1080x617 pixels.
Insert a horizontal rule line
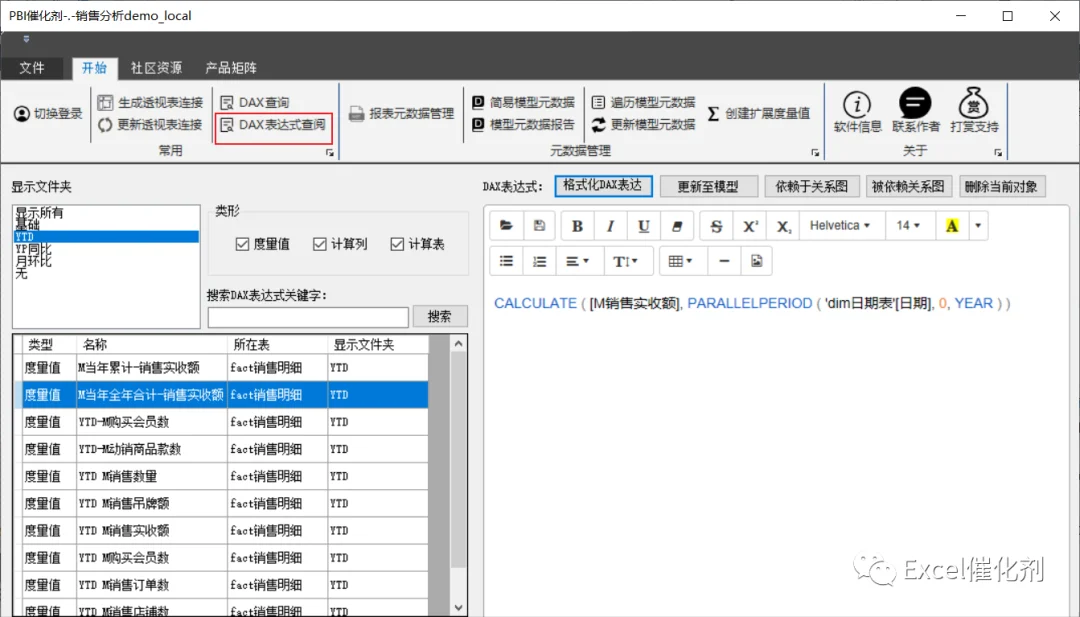(724, 261)
